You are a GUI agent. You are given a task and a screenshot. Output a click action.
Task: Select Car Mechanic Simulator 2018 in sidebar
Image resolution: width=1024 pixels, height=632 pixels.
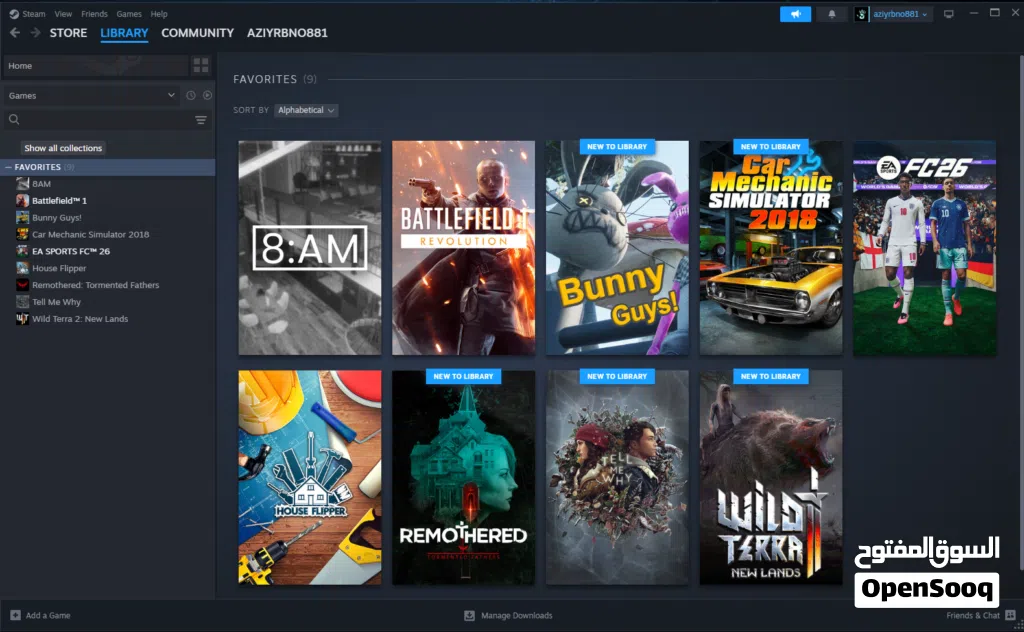click(91, 234)
